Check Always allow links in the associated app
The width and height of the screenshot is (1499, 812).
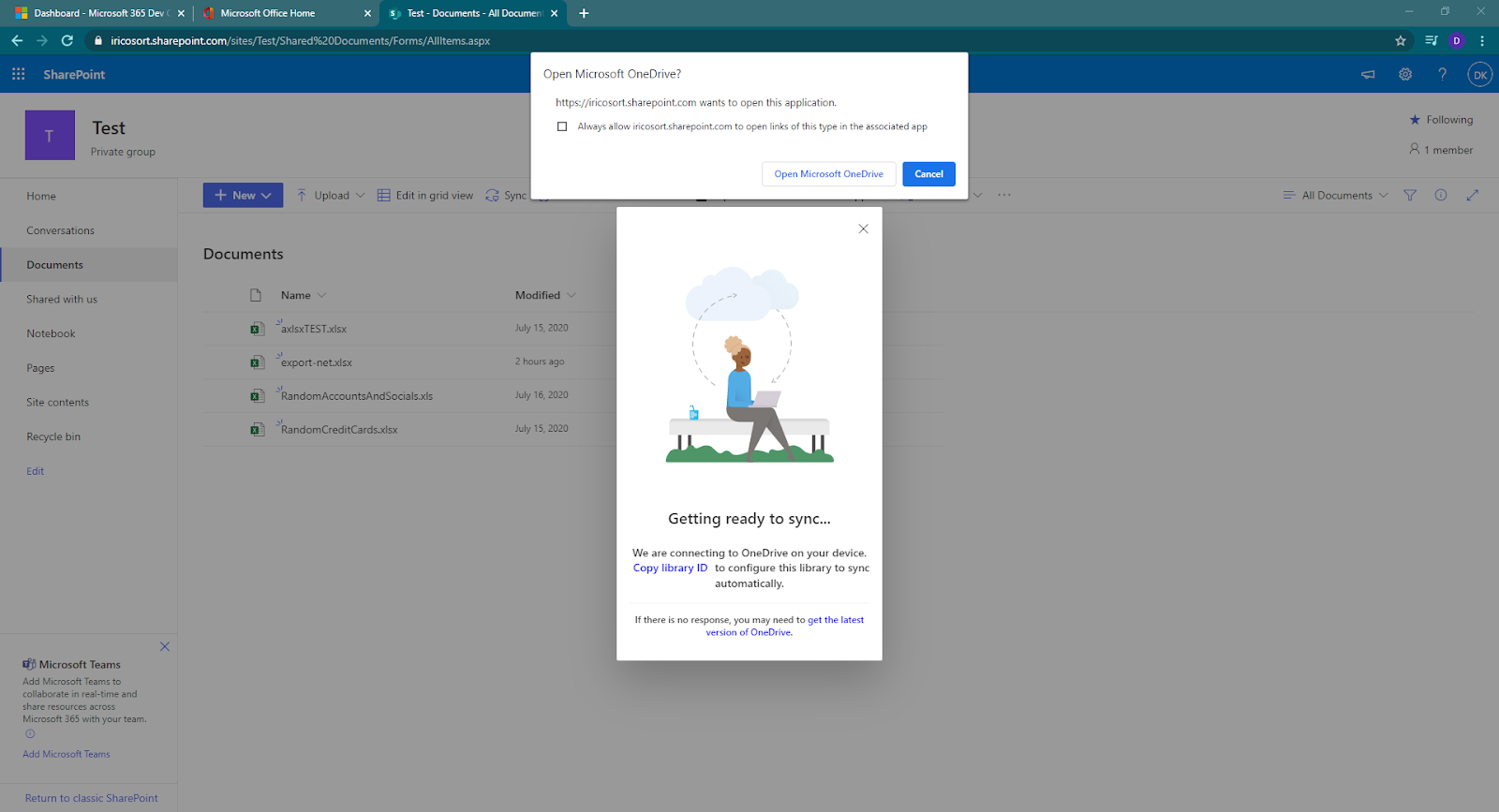562,126
